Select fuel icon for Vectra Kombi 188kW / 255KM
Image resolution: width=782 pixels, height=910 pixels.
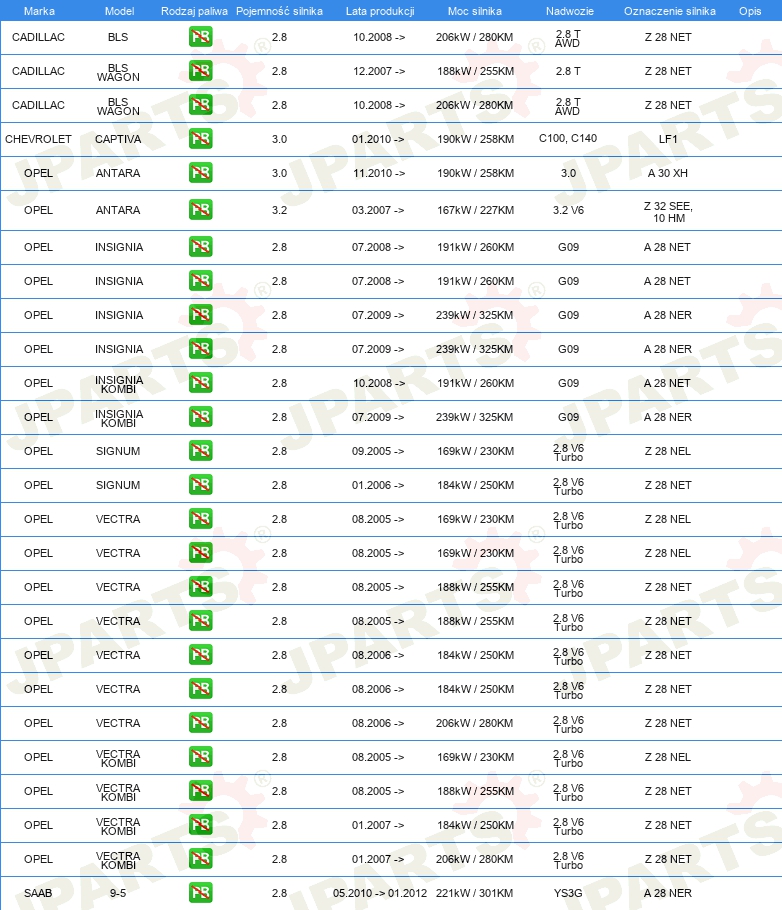200,791
